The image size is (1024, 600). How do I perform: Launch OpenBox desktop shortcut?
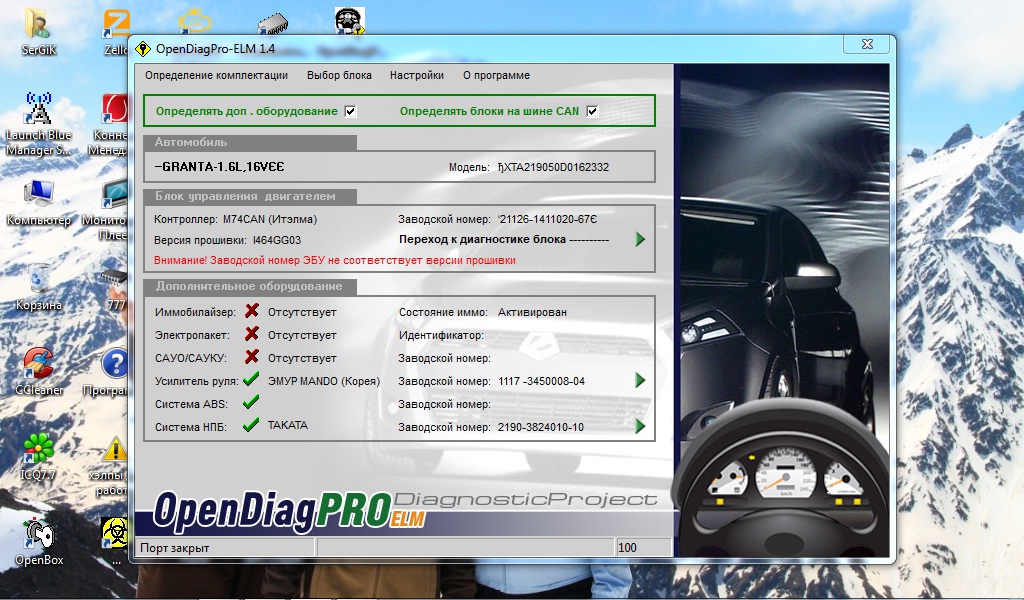(39, 542)
